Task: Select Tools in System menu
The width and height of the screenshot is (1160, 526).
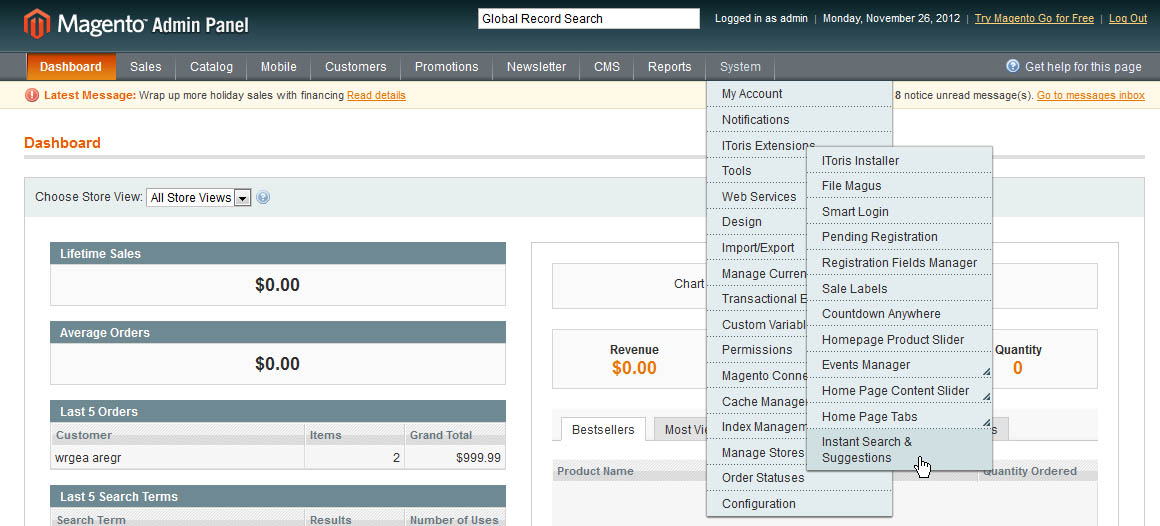Action: tap(756, 171)
